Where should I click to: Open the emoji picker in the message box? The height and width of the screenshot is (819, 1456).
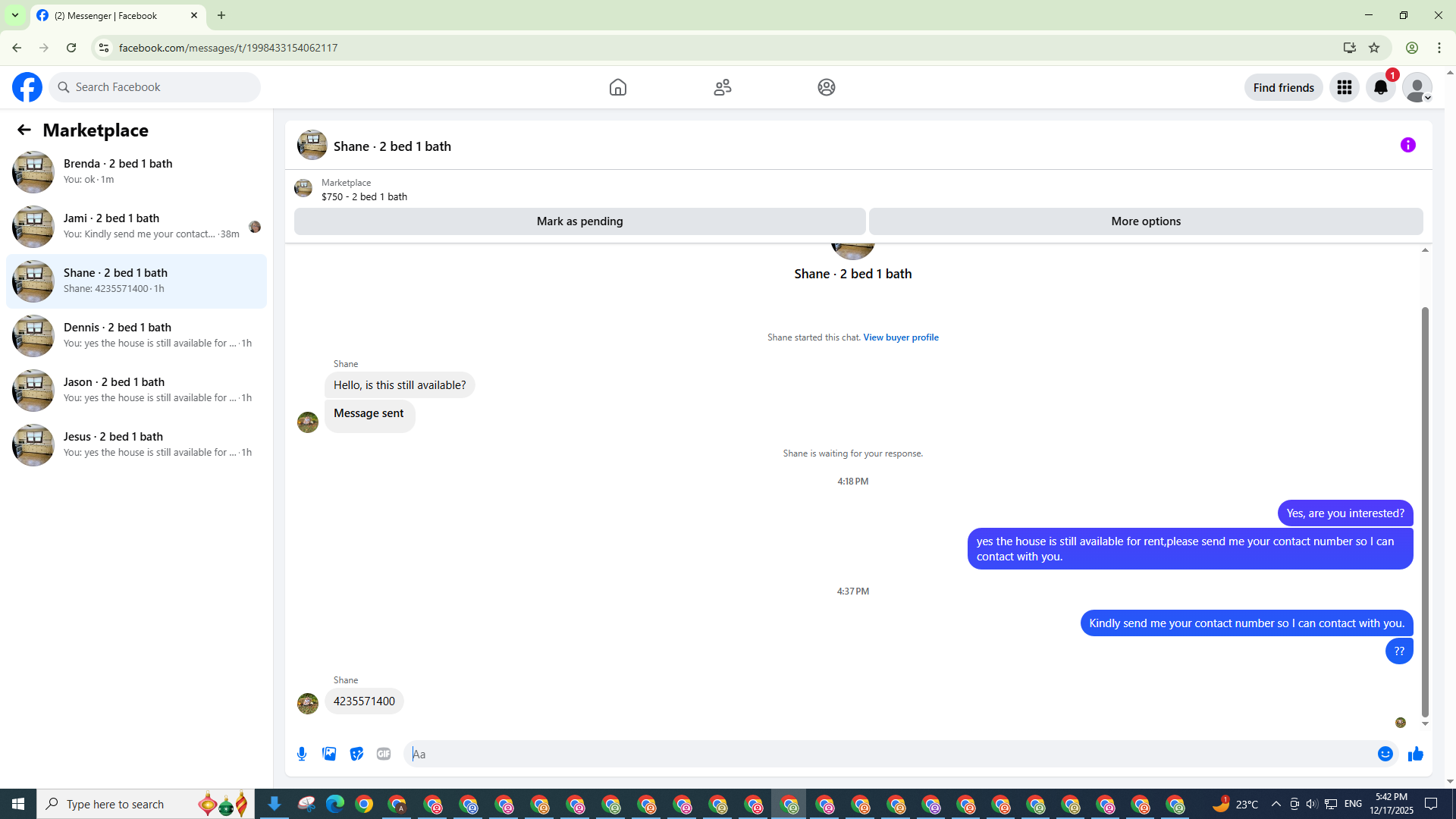(x=1385, y=754)
